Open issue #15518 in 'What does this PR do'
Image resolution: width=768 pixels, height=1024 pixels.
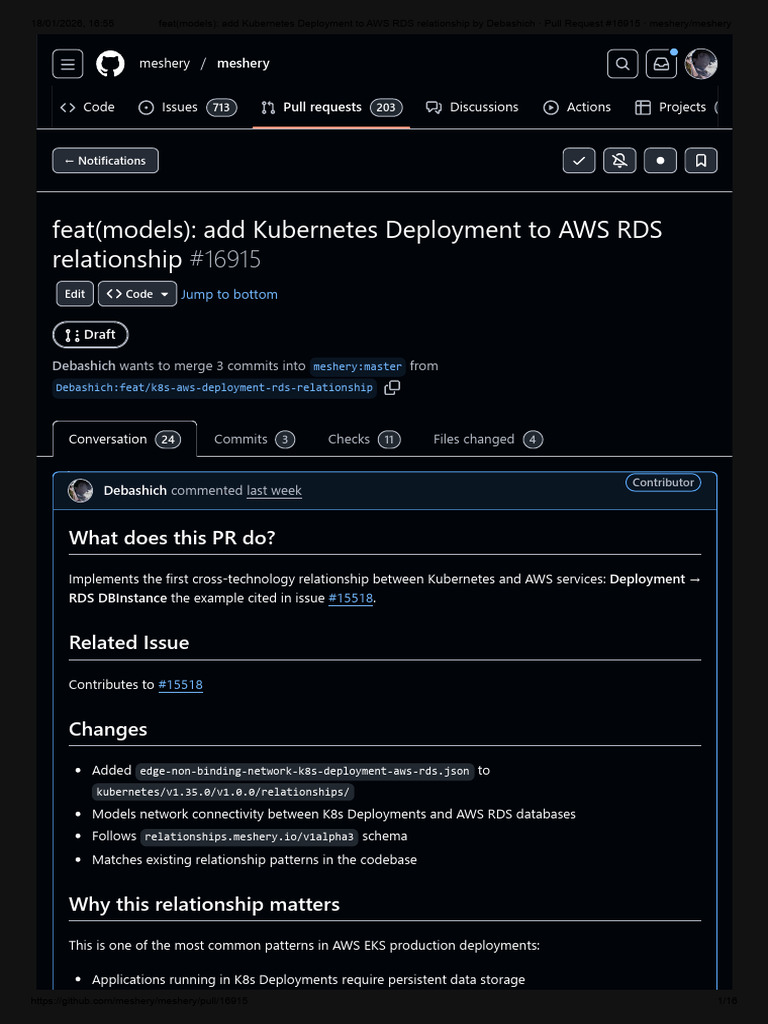click(351, 598)
